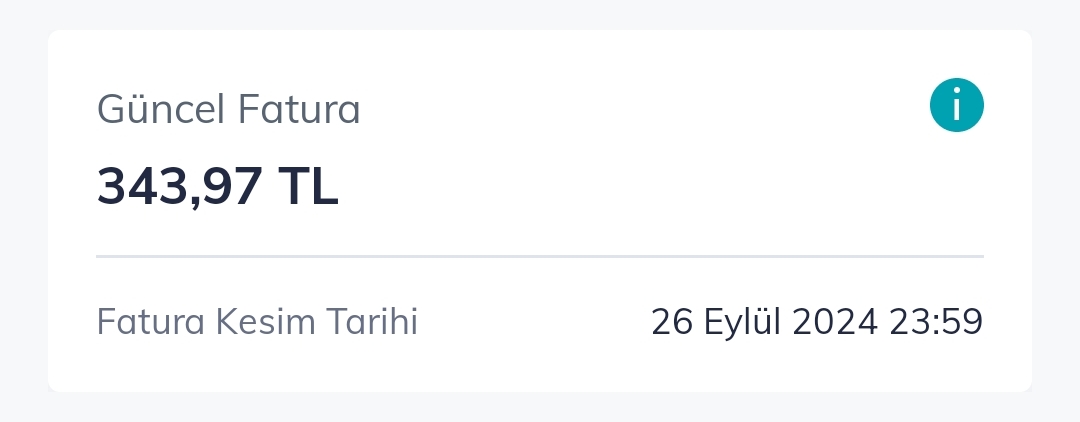Click the "Fatura Kesim Tarihi" label

[256, 322]
